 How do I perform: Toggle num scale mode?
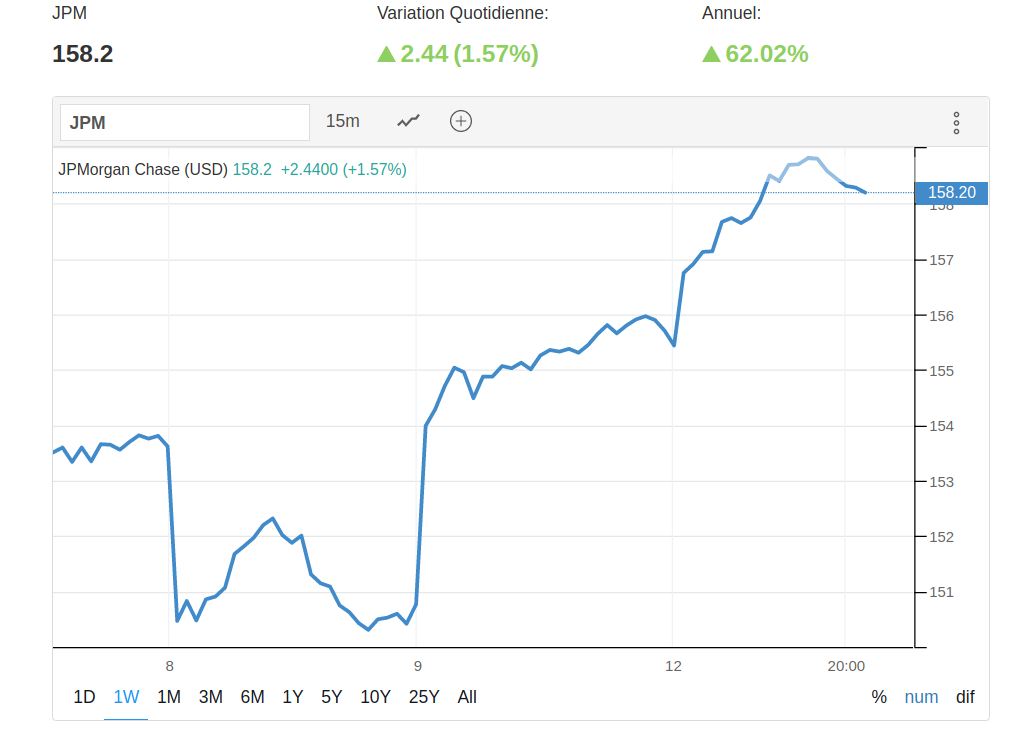tap(921, 697)
